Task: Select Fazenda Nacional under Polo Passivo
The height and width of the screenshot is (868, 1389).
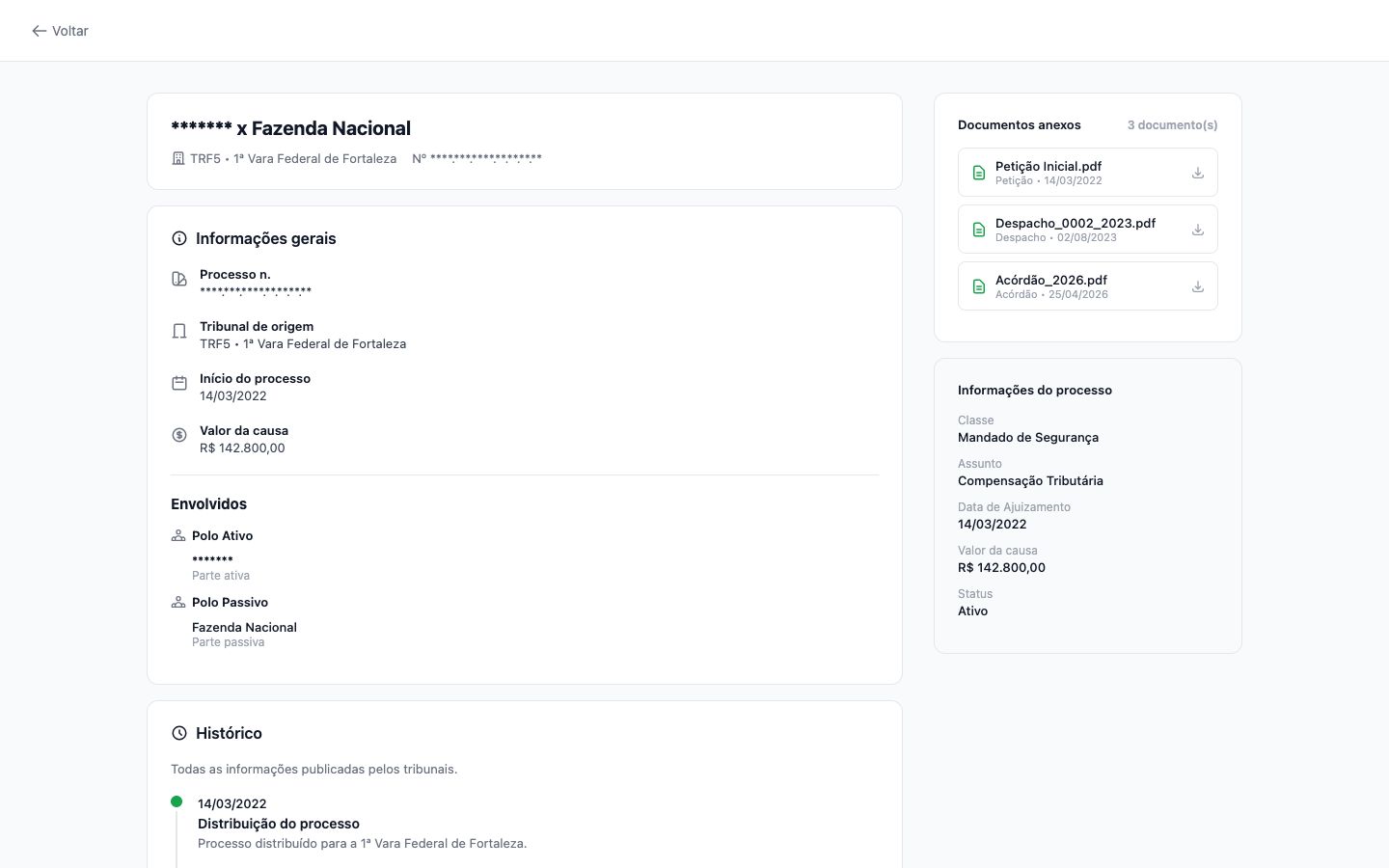Action: 244,627
